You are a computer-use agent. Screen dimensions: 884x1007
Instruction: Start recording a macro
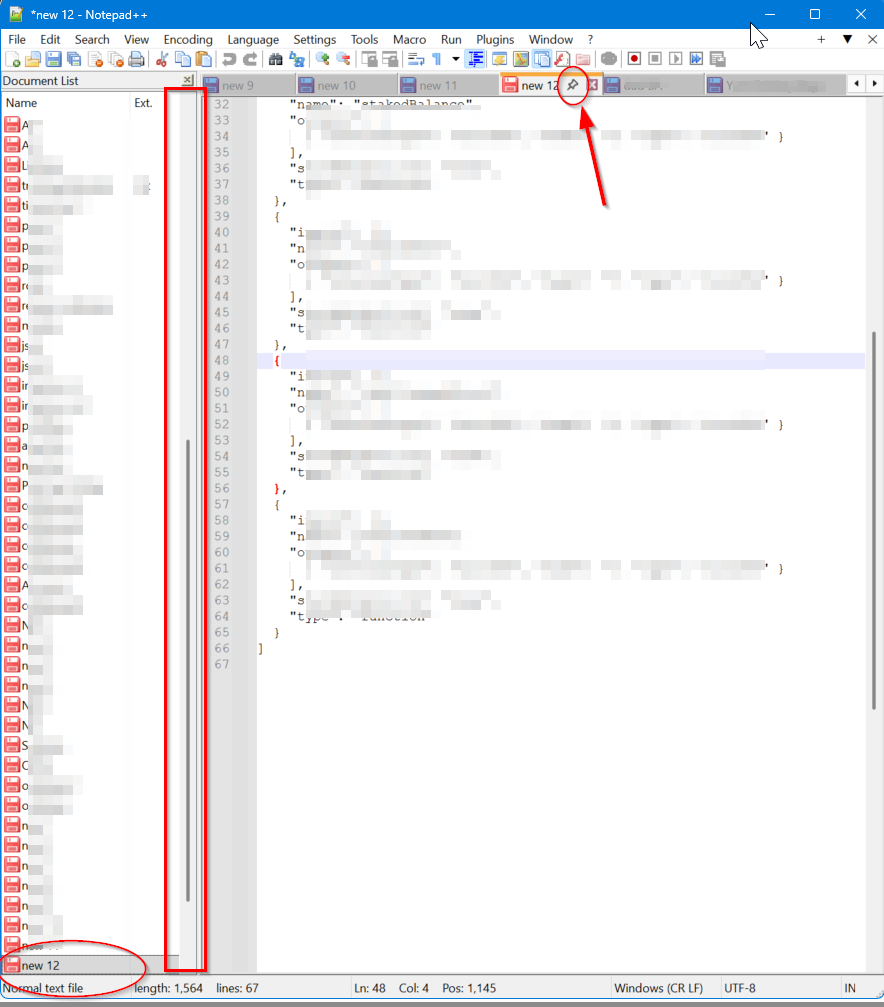(x=632, y=59)
